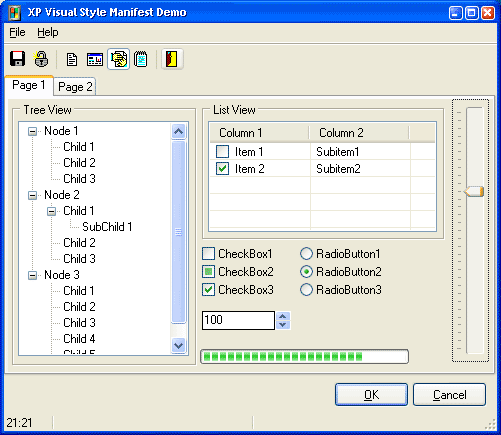The width and height of the screenshot is (501, 435).
Task: Click the application icon in title bar
Action: click(15, 13)
